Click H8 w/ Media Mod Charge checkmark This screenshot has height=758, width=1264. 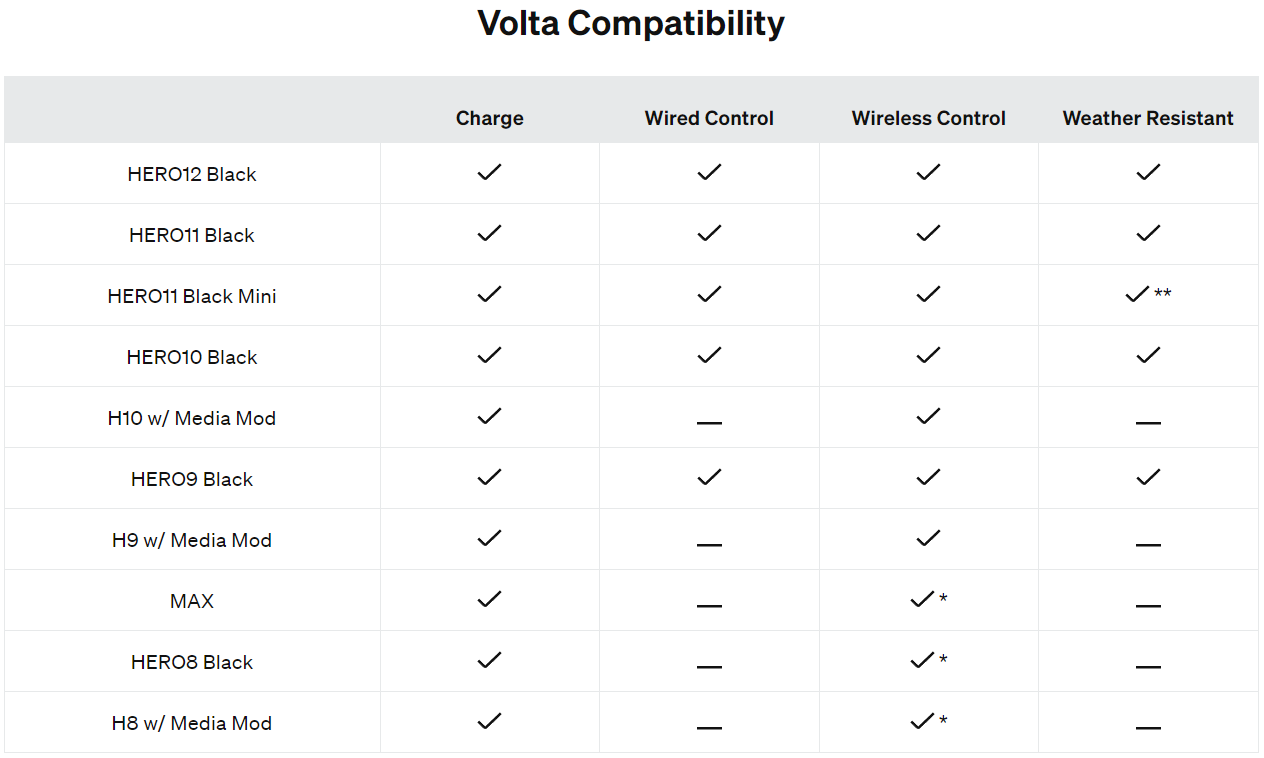tap(489, 721)
